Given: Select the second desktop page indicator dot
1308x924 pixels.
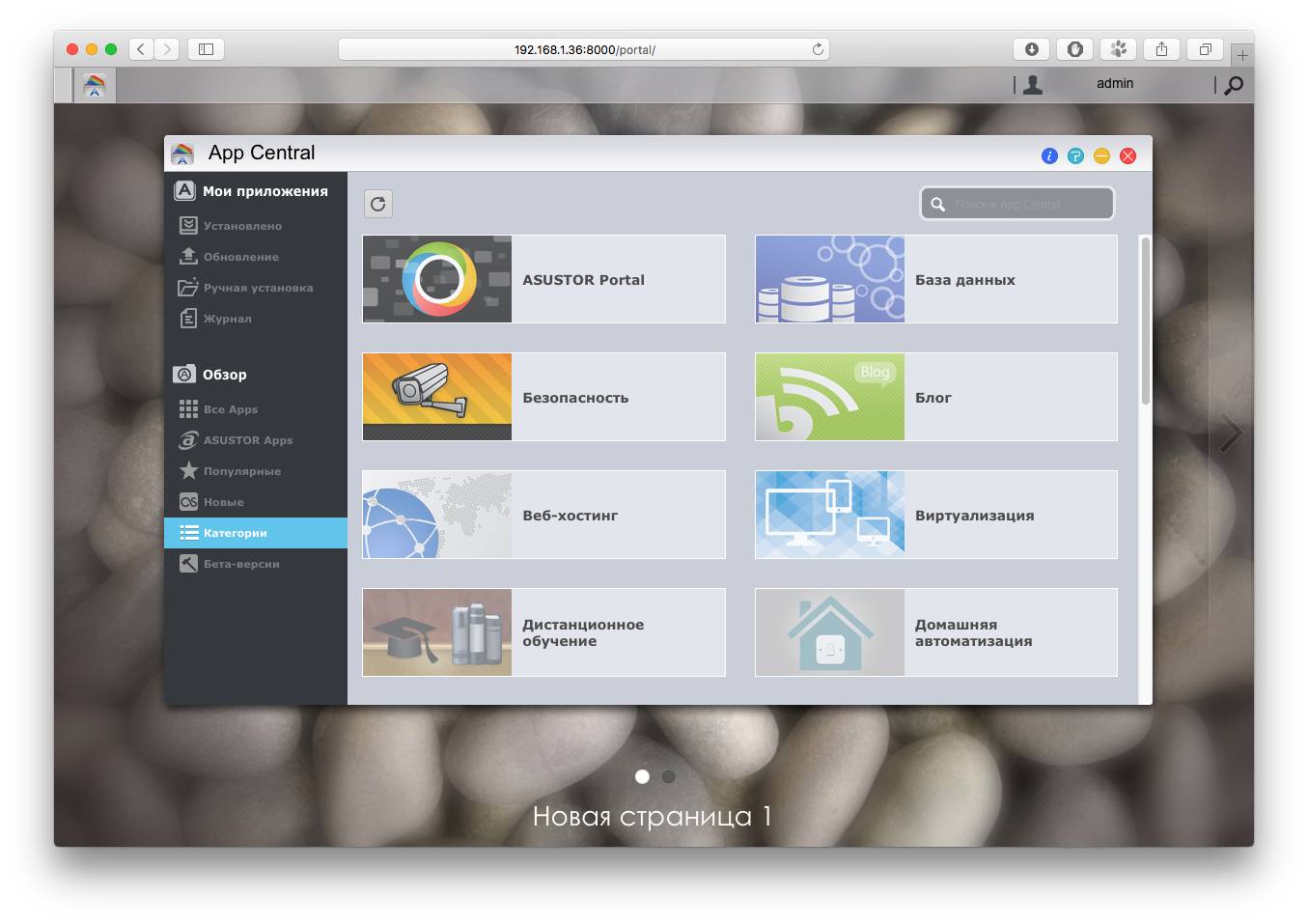Looking at the screenshot, I should click(x=668, y=776).
